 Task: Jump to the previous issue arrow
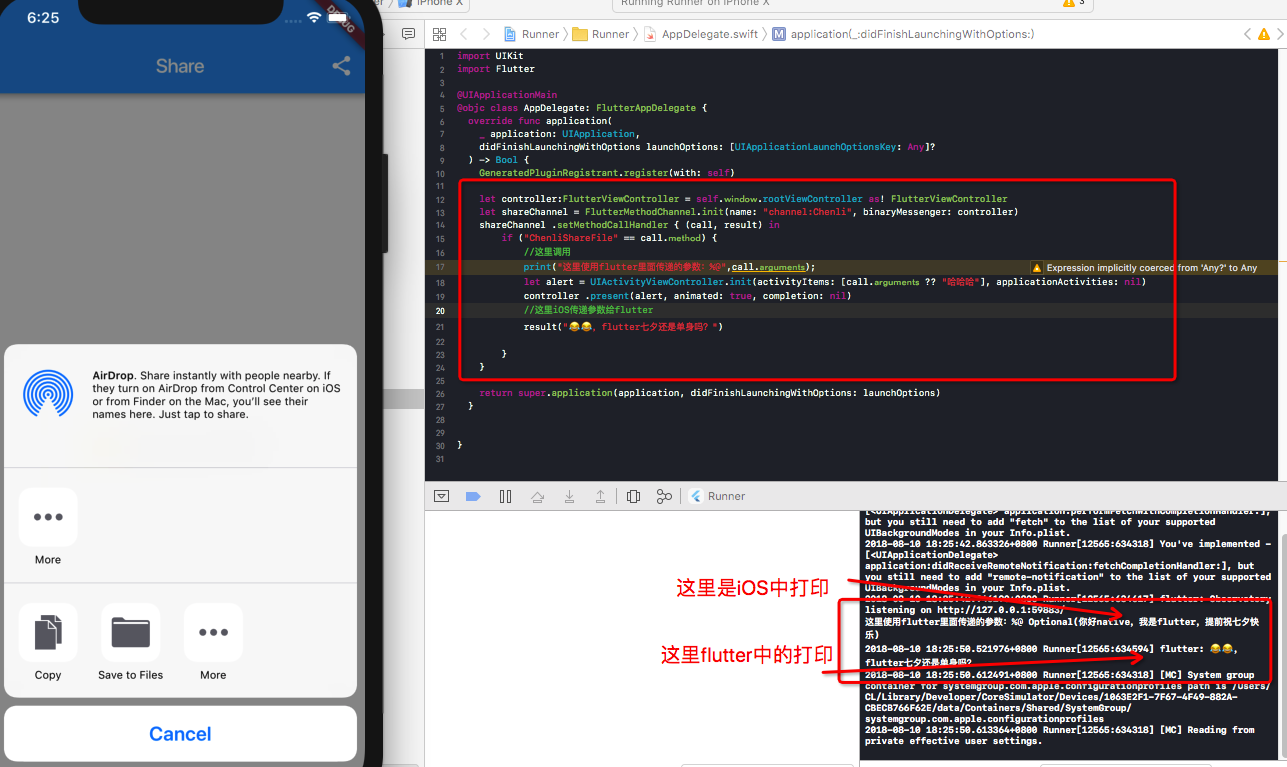1247,34
